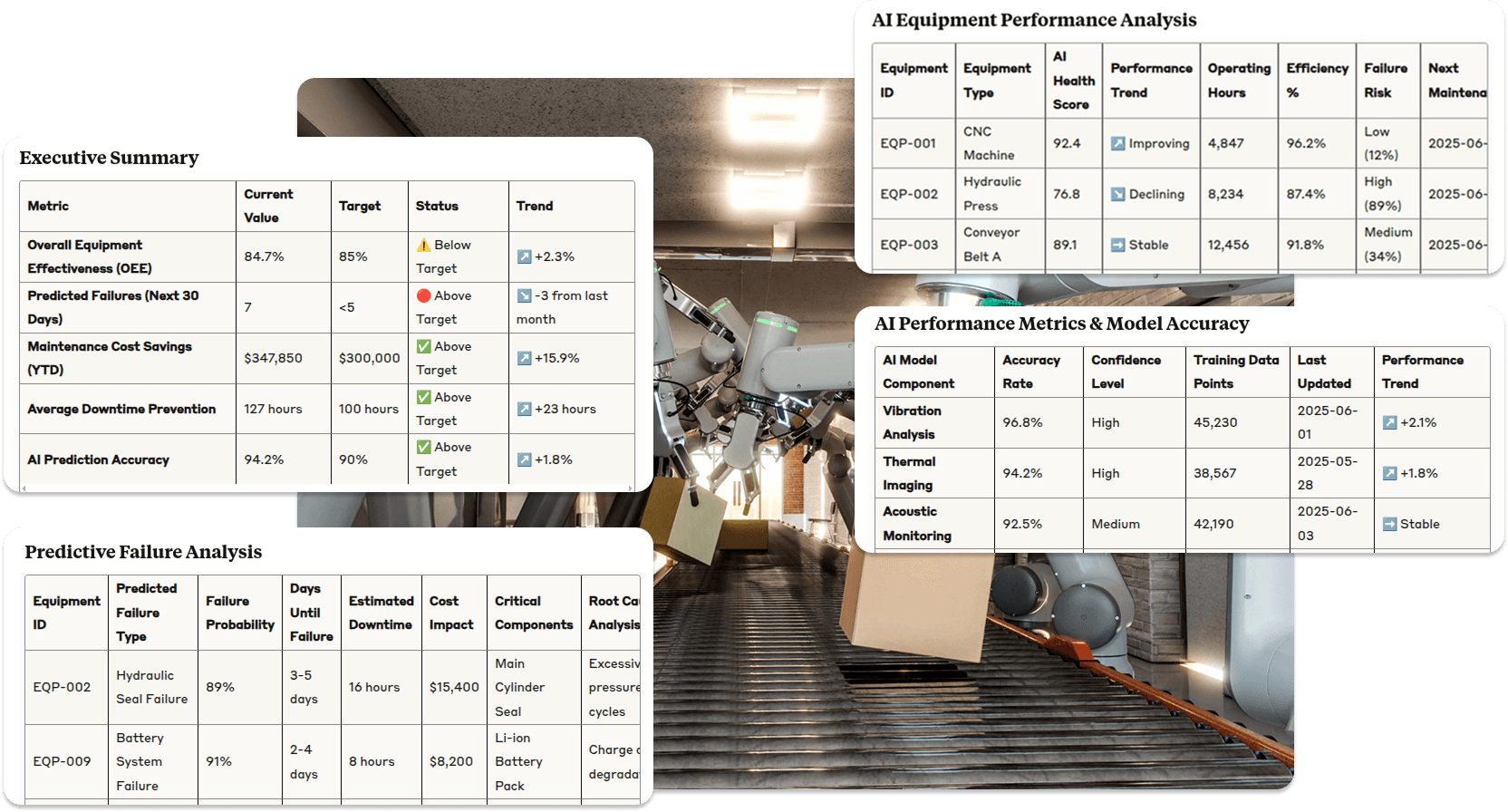Click green check in Average Downtime Prevention status
The height and width of the screenshot is (812, 1508).
click(423, 397)
